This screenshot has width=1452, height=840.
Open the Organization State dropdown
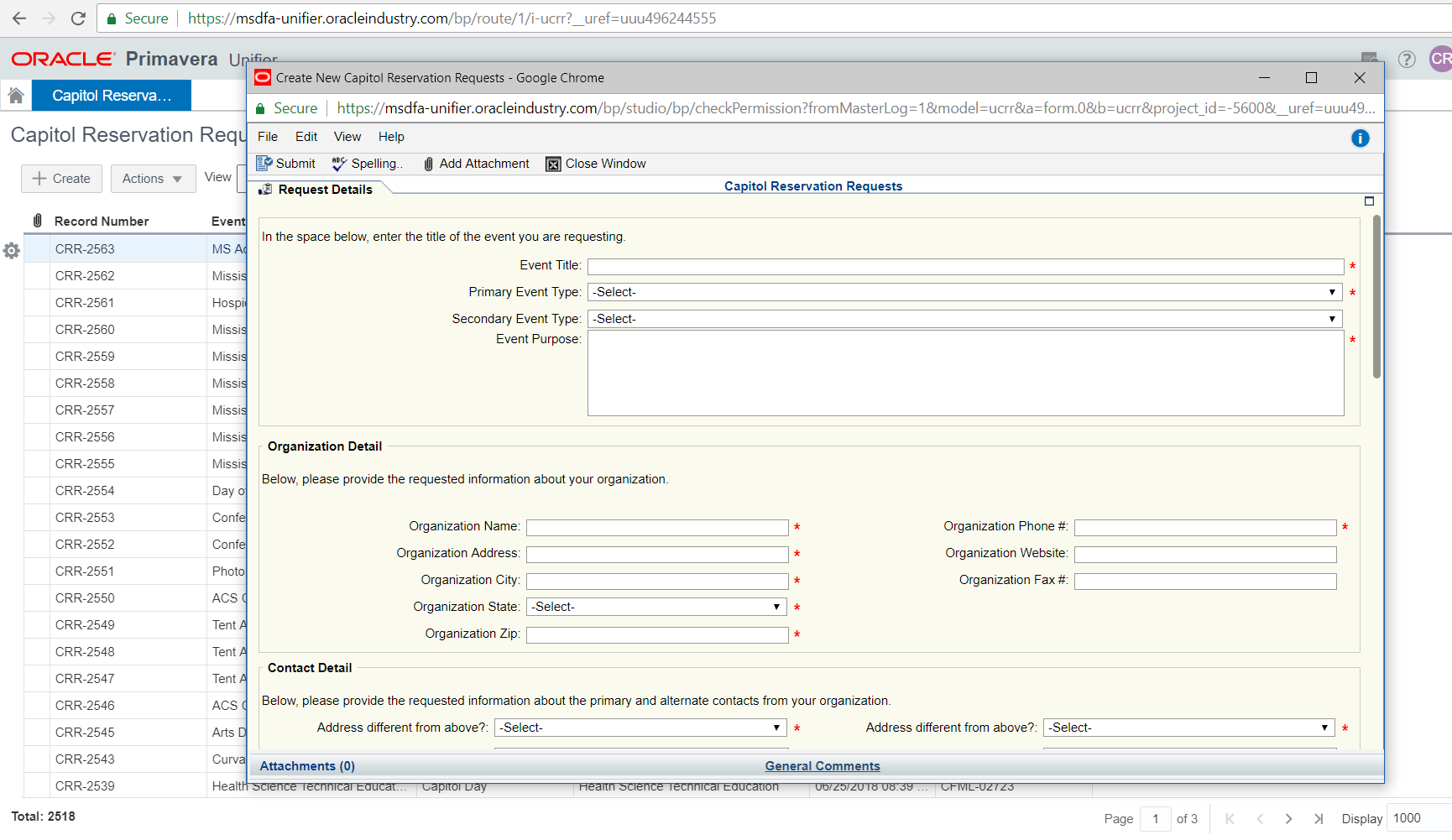point(655,607)
